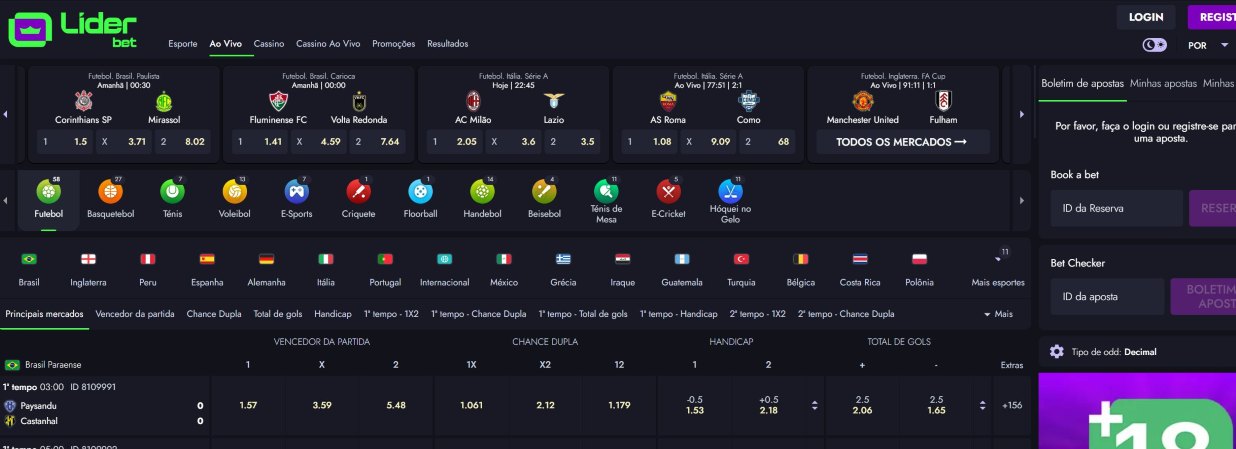1236x449 pixels.
Task: Change handicap line for Paysandu match
Action: pyautogui.click(x=813, y=405)
